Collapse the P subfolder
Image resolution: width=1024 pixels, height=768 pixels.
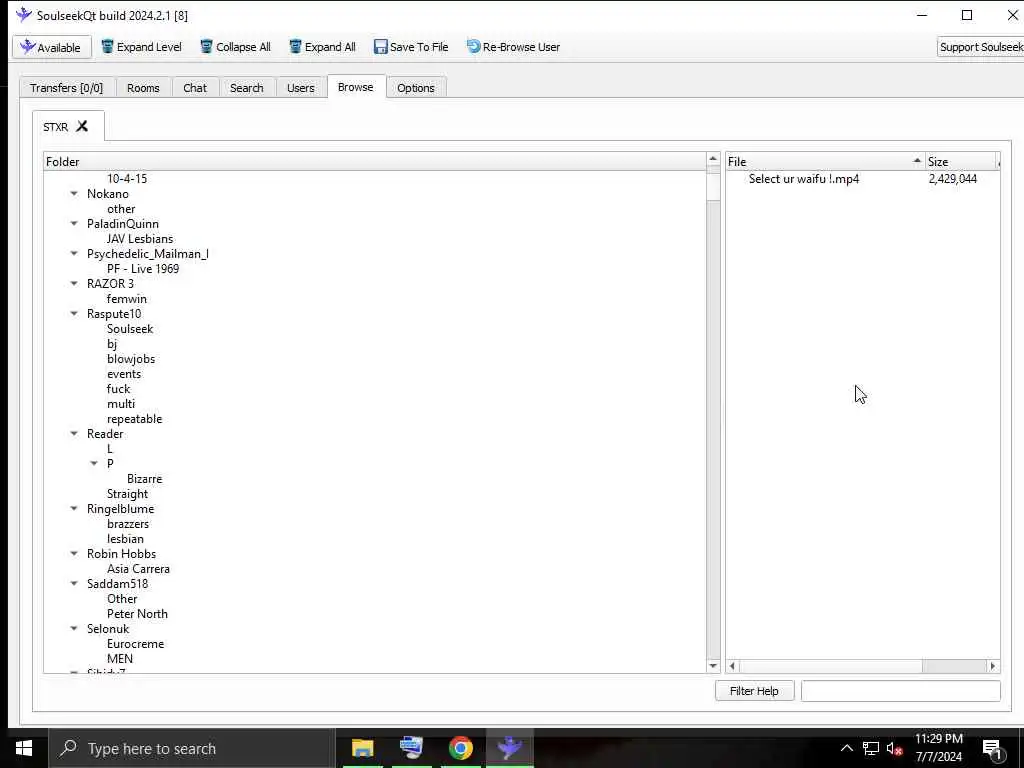[x=94, y=464]
